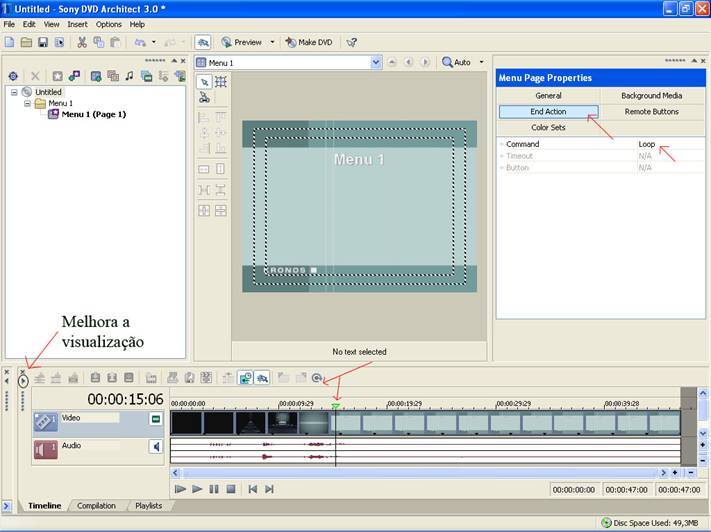Click timeline zoom-out minus button
The image size is (711, 532).
click(691, 473)
